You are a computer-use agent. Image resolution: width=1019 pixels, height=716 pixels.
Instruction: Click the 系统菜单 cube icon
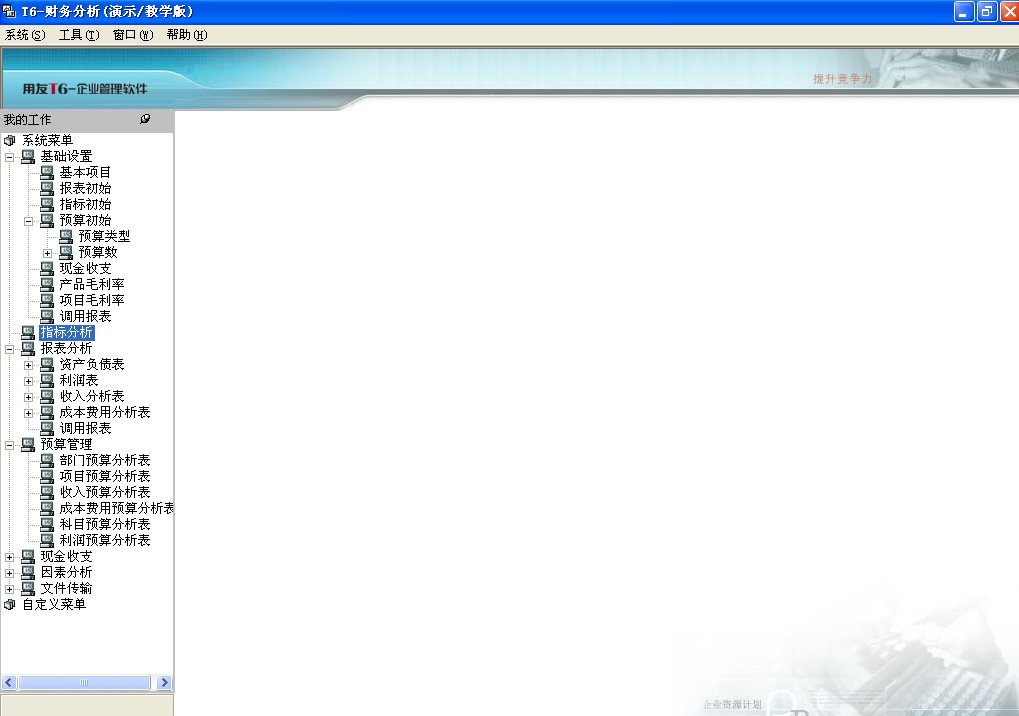[10, 140]
